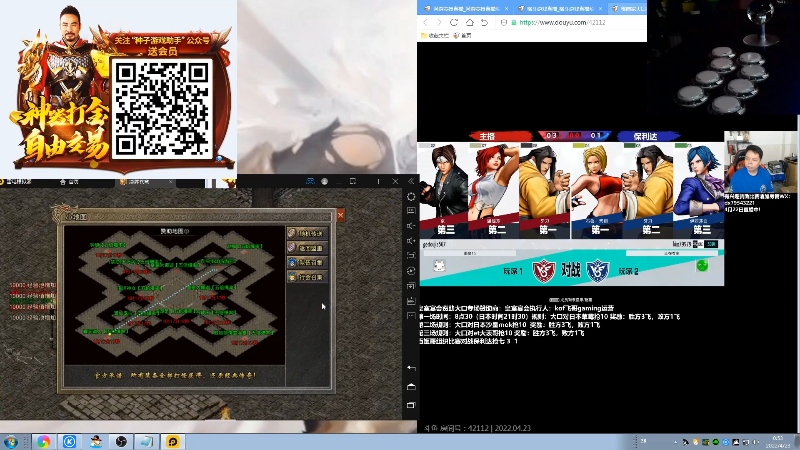Click browser undo/restore tab icon
This screenshot has height=450, width=800.
tap(485, 22)
